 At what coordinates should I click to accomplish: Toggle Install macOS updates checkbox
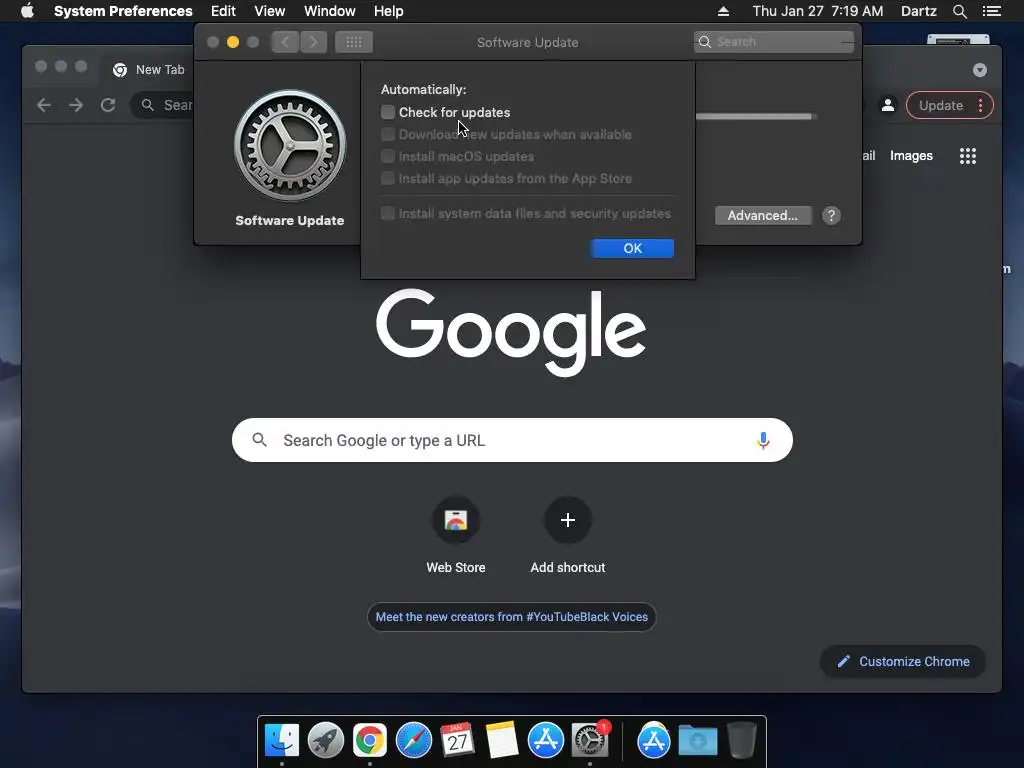tap(388, 157)
